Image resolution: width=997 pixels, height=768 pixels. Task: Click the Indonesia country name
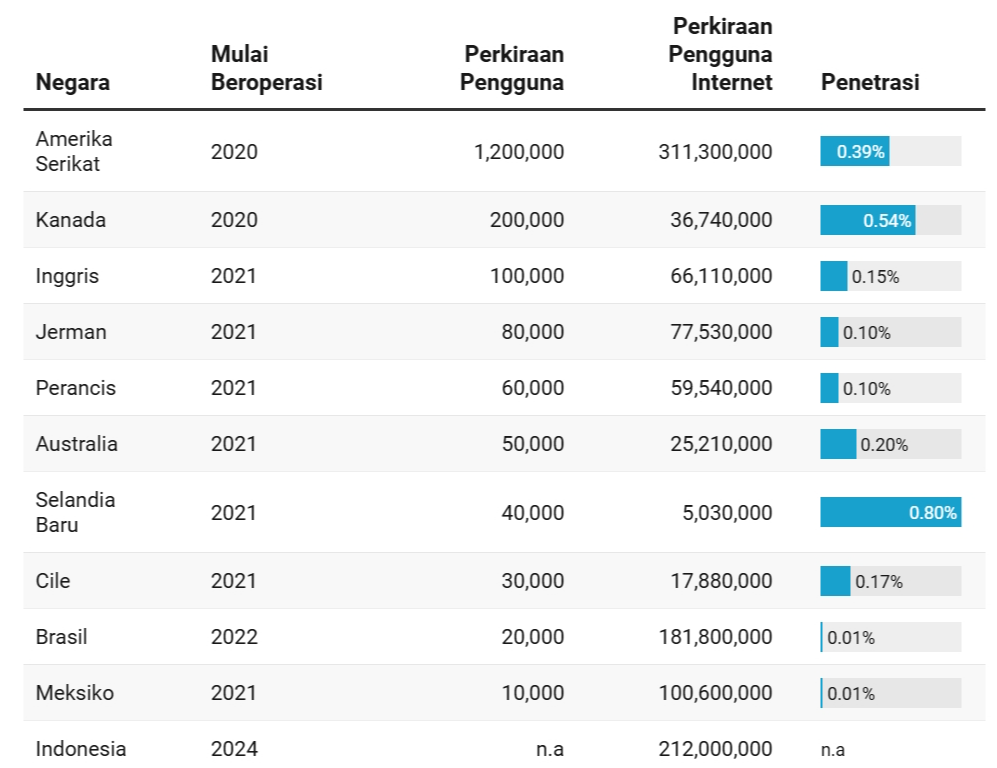(81, 748)
